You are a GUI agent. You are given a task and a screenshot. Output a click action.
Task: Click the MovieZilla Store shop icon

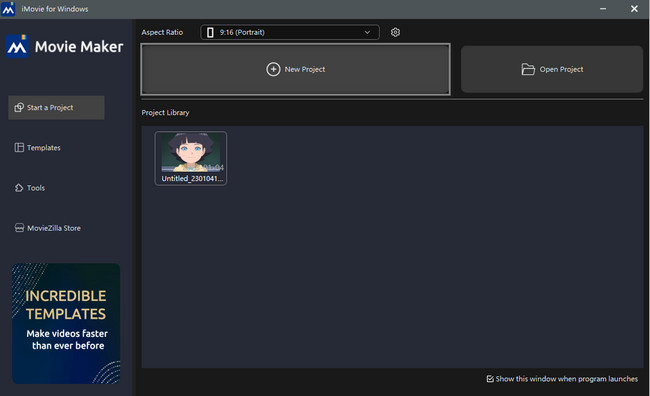click(19, 228)
